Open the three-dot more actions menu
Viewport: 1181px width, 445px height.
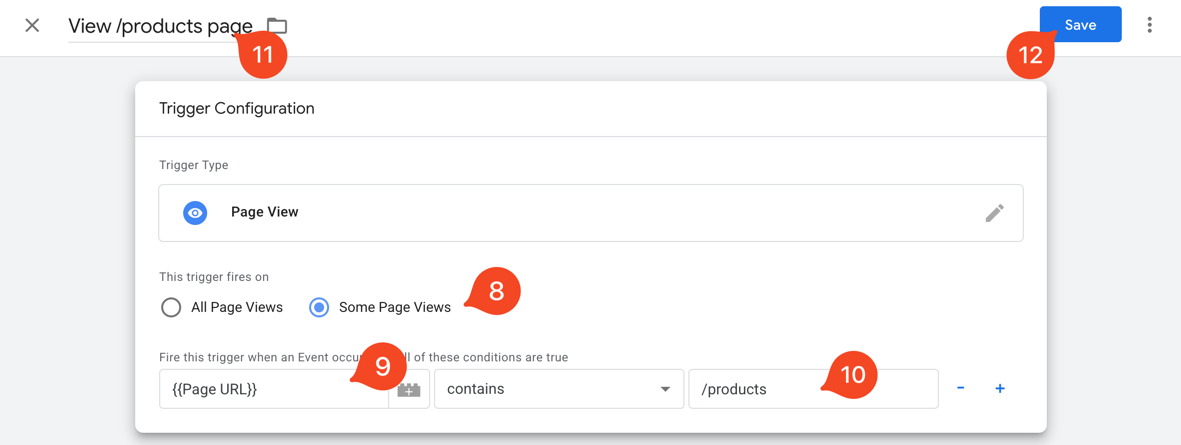(1149, 25)
